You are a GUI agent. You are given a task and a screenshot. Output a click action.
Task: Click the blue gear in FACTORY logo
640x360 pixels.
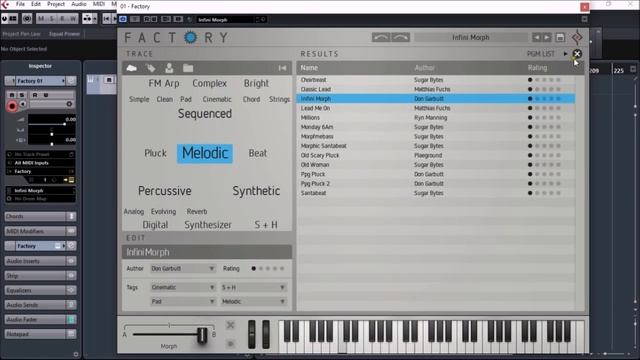click(190, 38)
